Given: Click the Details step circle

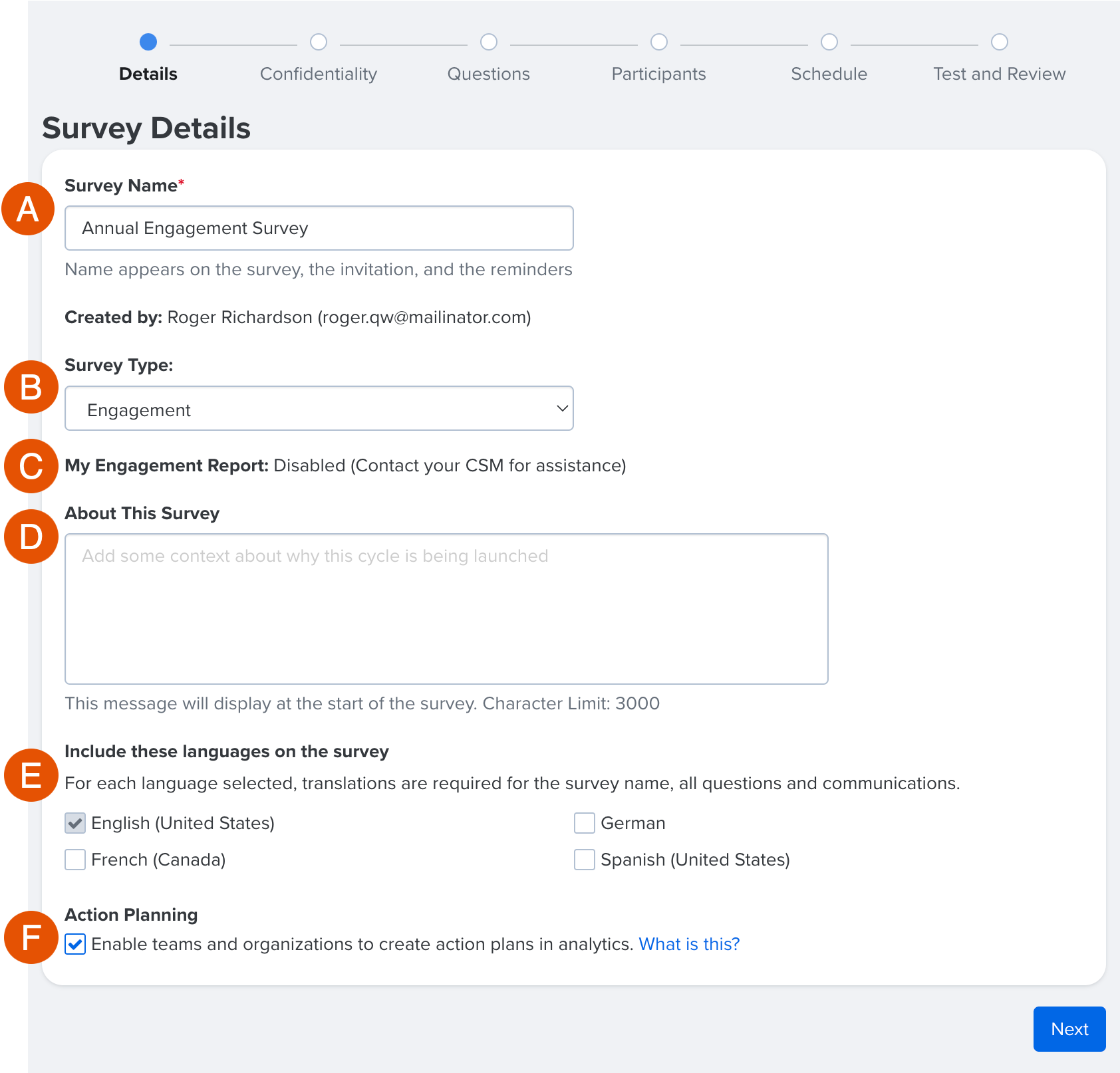Looking at the screenshot, I should tap(148, 42).
